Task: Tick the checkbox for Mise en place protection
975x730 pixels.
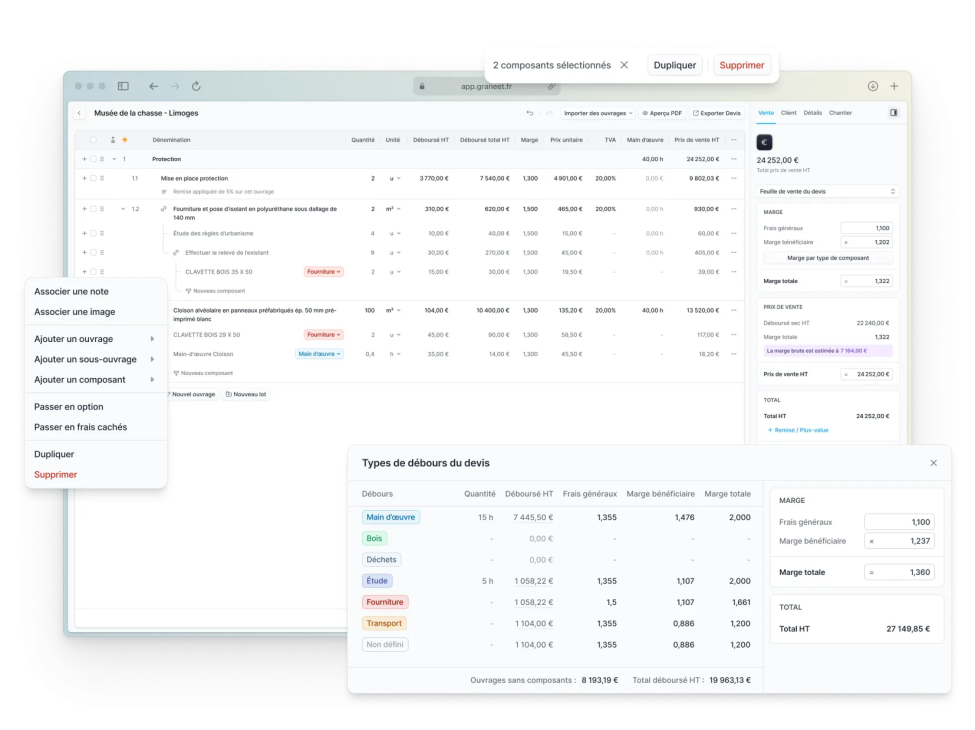Action: coord(93,178)
